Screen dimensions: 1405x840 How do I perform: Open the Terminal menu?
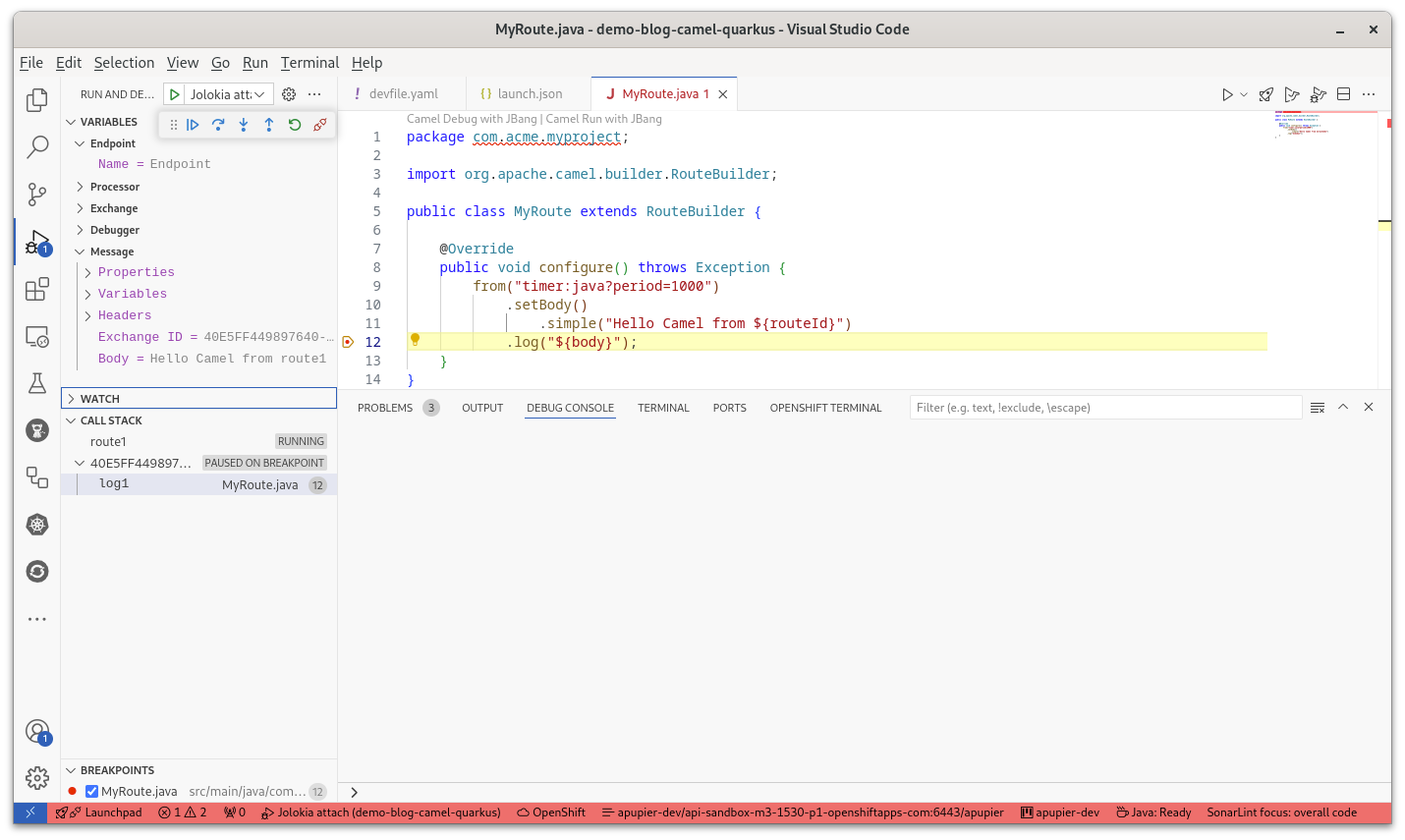pos(309,62)
